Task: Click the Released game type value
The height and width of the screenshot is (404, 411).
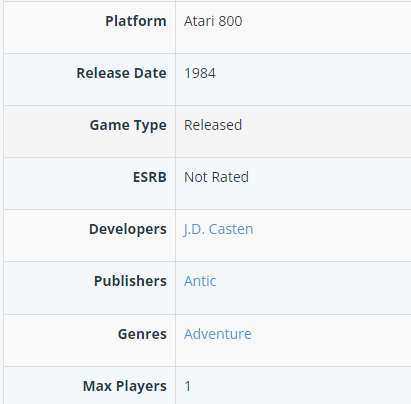Action: [x=213, y=125]
